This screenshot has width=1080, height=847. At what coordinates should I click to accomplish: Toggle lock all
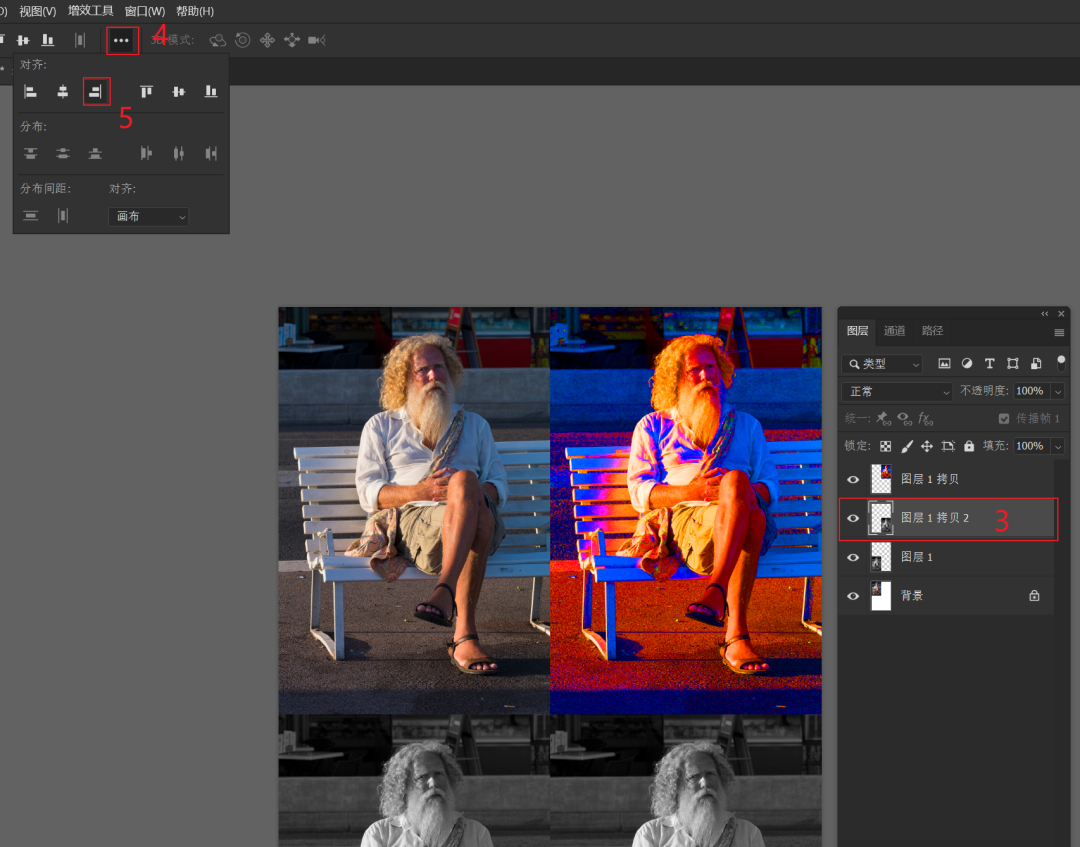tap(969, 446)
